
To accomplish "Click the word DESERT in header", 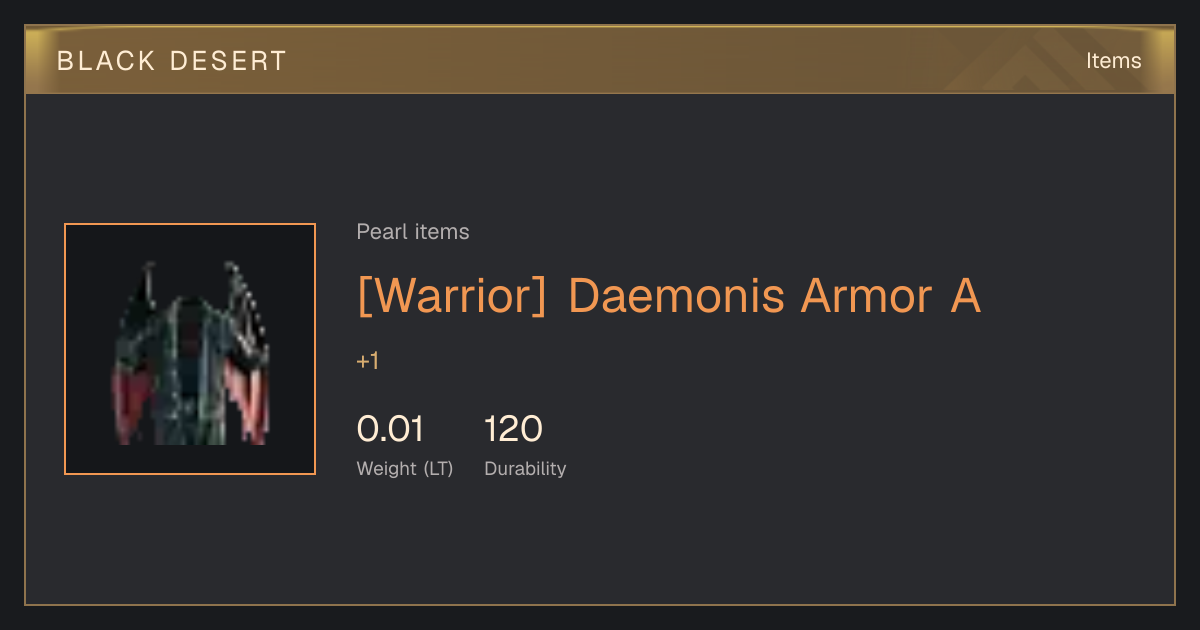I will (x=228, y=61).
